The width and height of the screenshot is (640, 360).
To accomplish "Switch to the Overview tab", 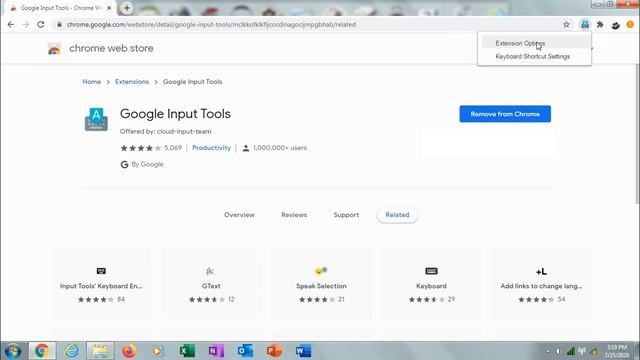I will click(239, 215).
